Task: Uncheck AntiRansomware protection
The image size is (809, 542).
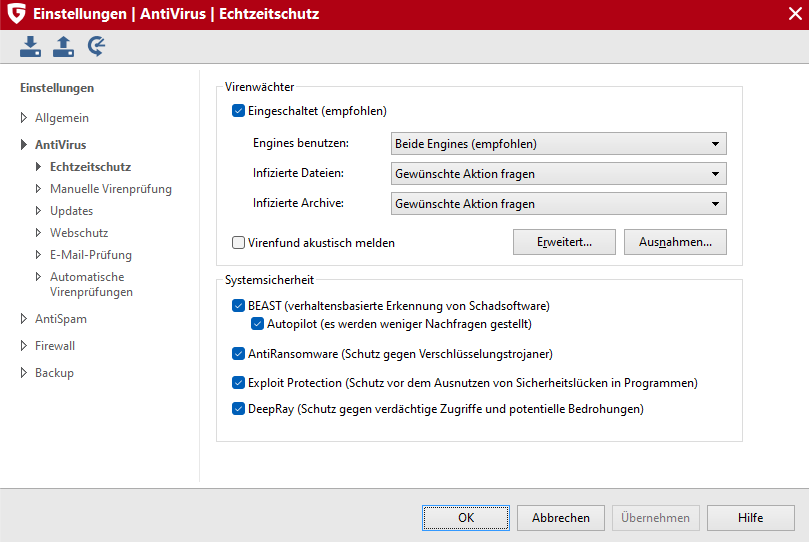Action: pos(238,354)
